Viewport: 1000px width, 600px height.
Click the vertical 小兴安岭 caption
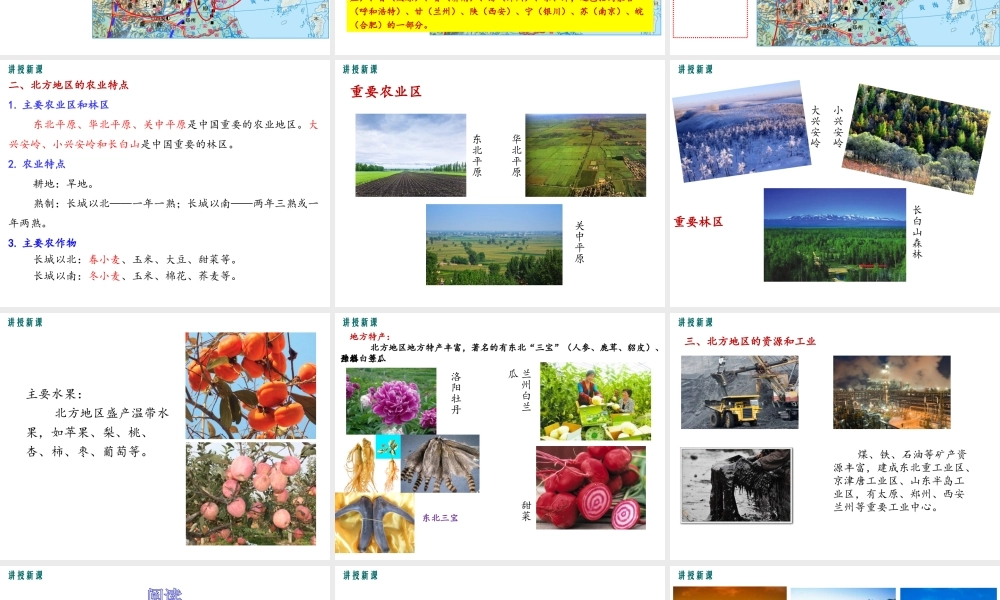click(838, 127)
